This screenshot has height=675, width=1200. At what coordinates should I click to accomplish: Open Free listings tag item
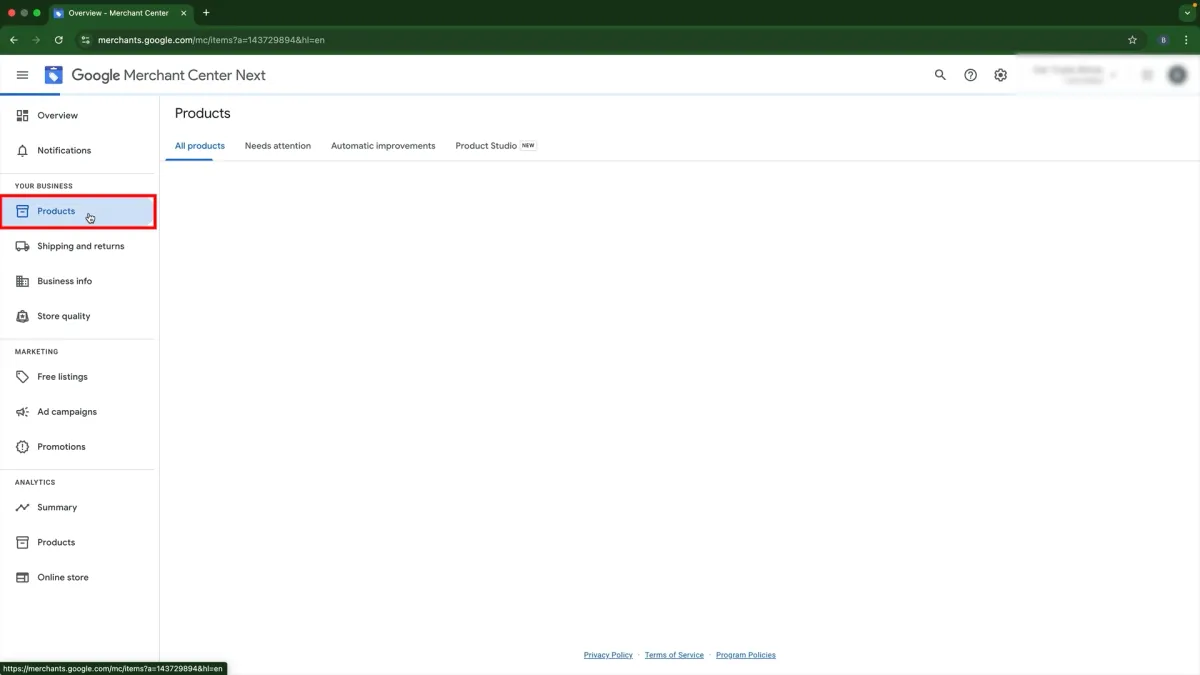(x=79, y=378)
